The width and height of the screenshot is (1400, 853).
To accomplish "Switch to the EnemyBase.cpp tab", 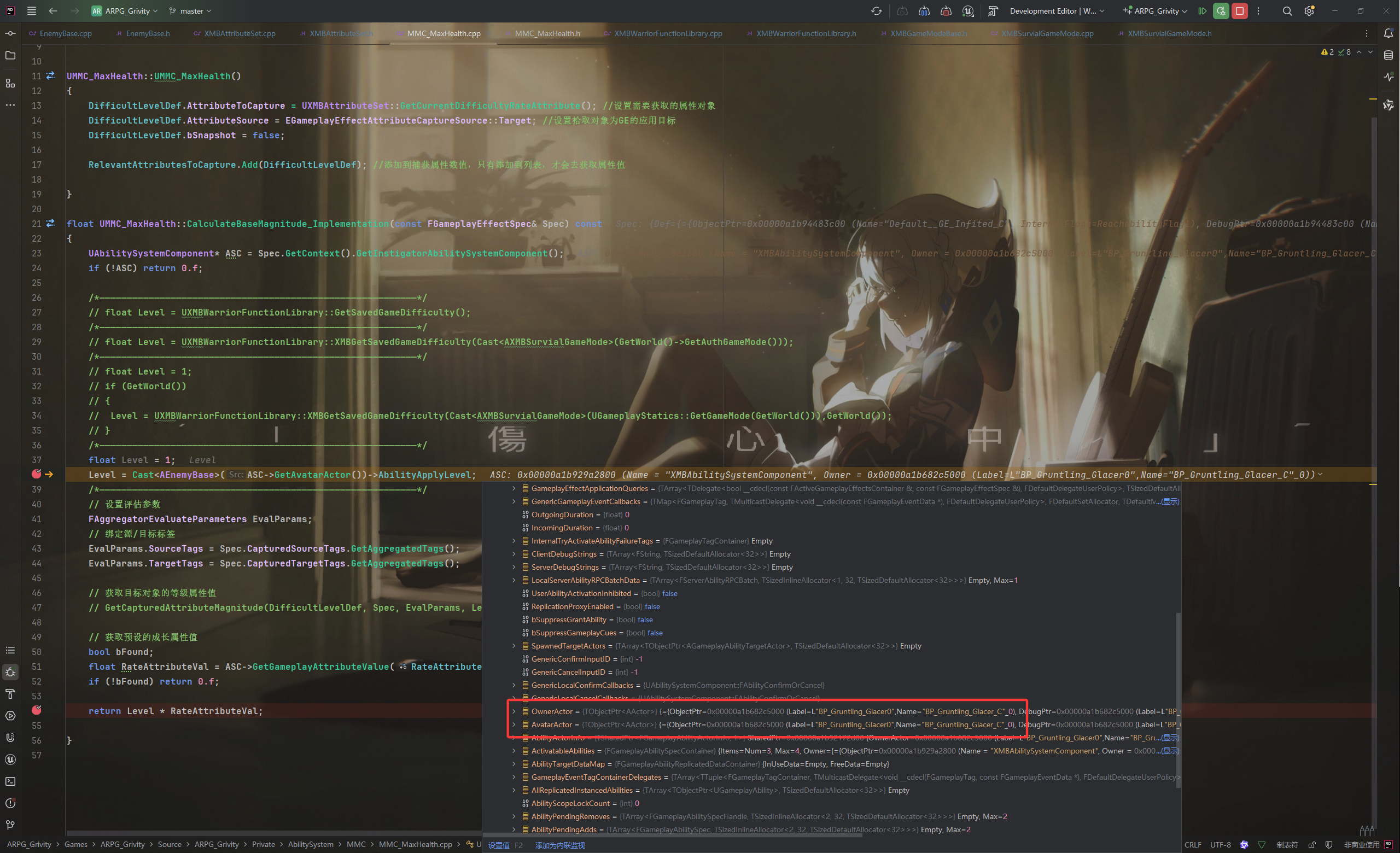I will [x=61, y=33].
